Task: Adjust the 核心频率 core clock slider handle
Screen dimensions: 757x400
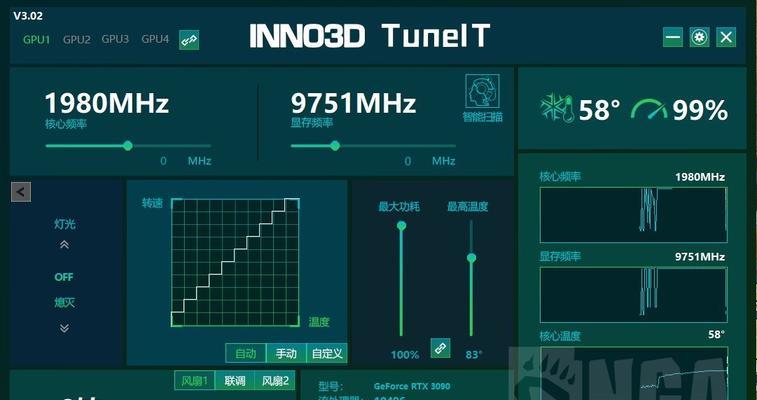Action: click(127, 146)
